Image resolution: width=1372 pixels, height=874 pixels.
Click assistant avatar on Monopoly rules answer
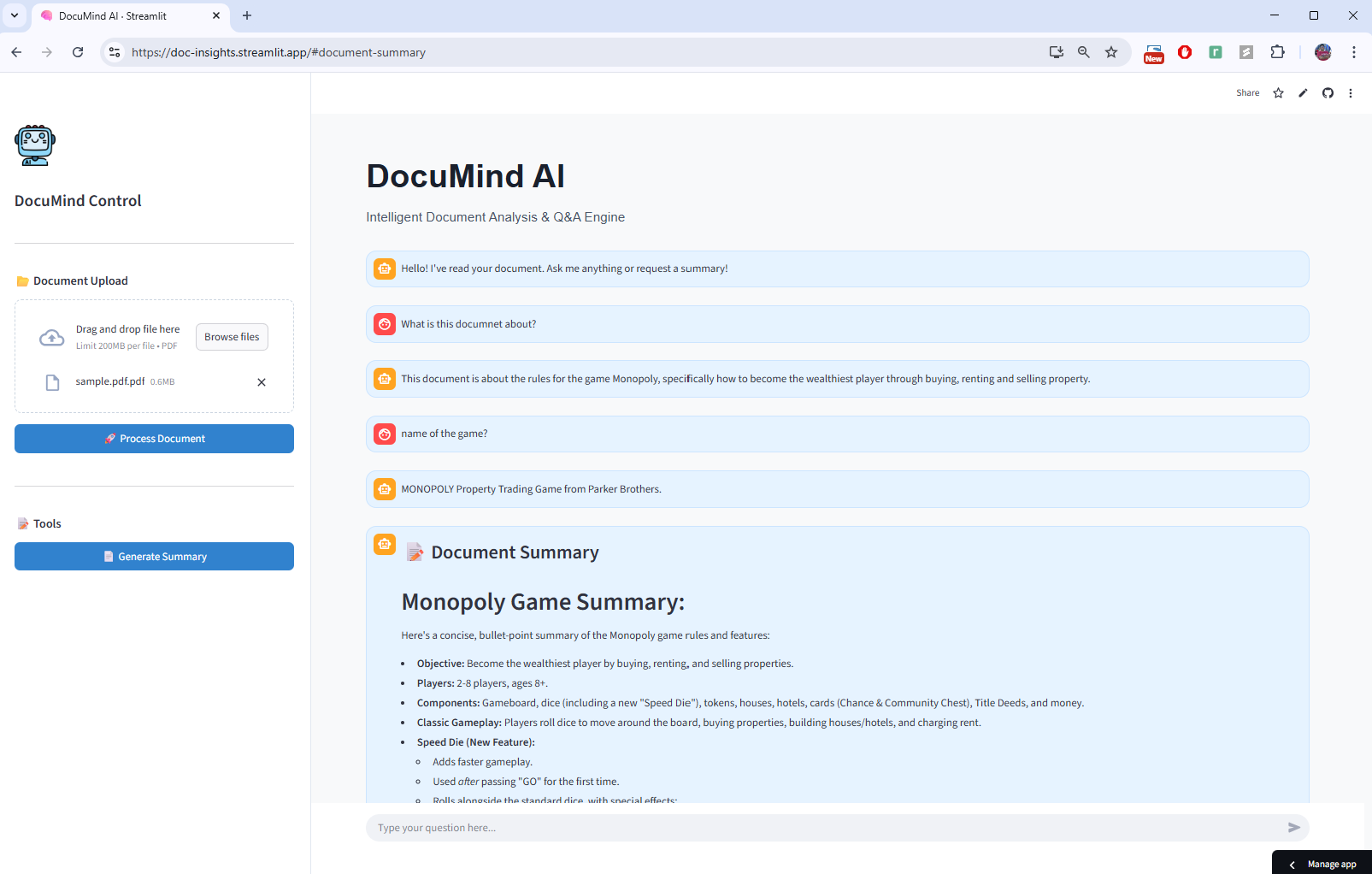pos(385,379)
